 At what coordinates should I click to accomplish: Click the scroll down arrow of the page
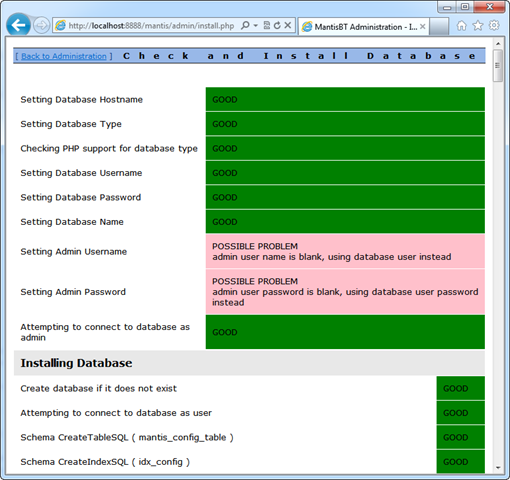pos(498,468)
